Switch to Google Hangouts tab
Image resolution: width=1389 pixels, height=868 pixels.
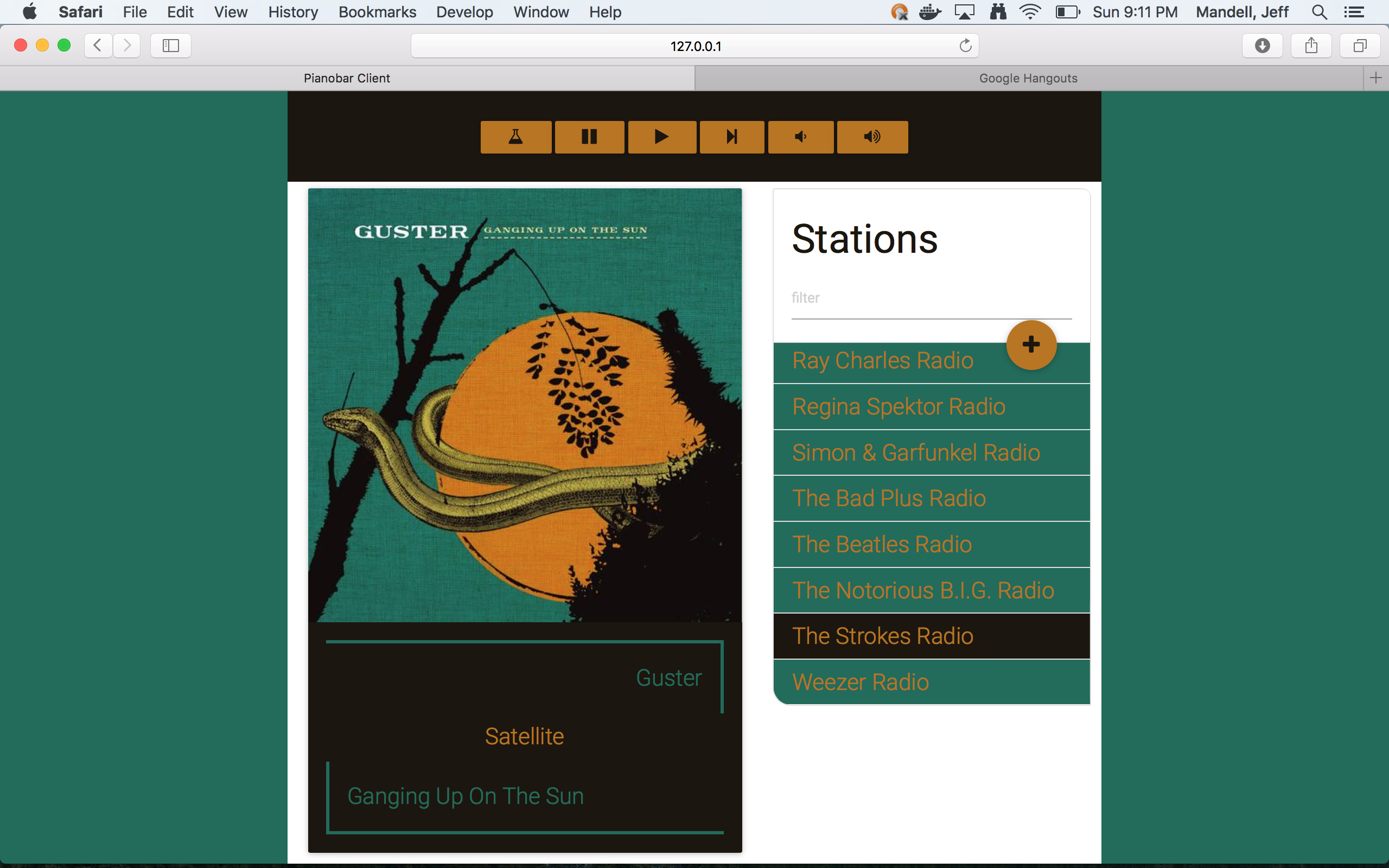(x=1028, y=78)
